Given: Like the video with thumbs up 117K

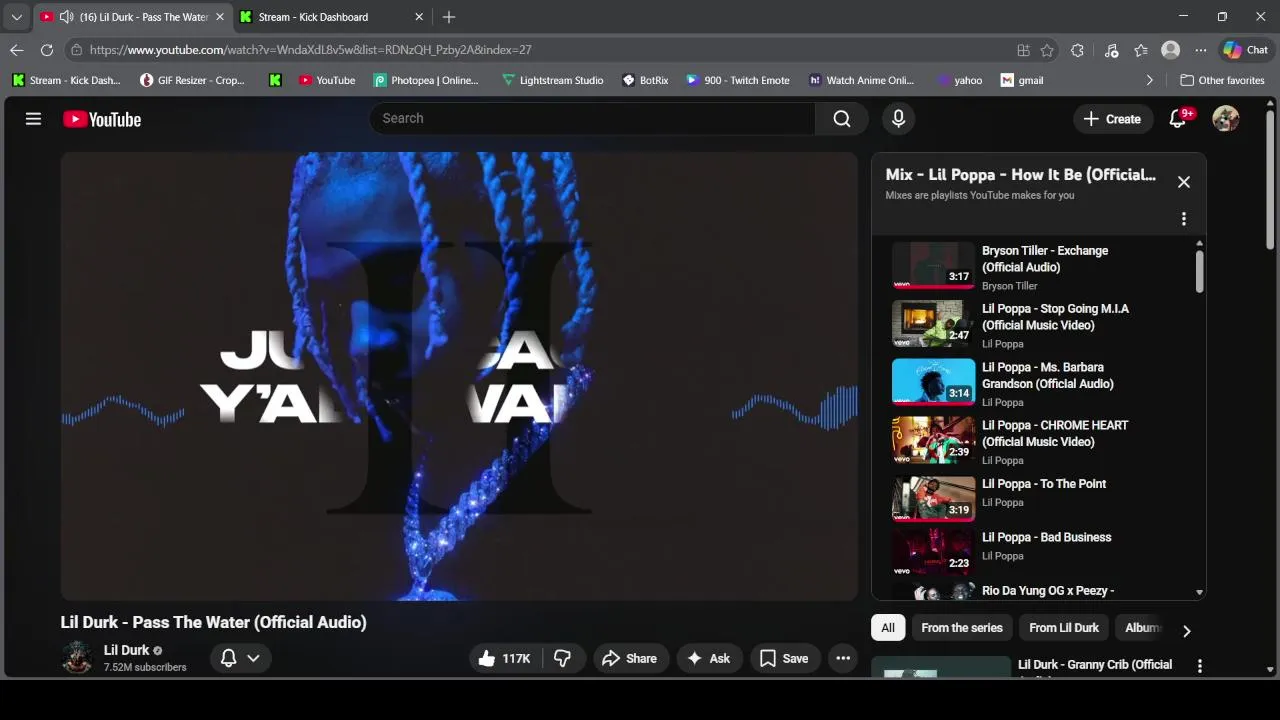Looking at the screenshot, I should tap(504, 658).
